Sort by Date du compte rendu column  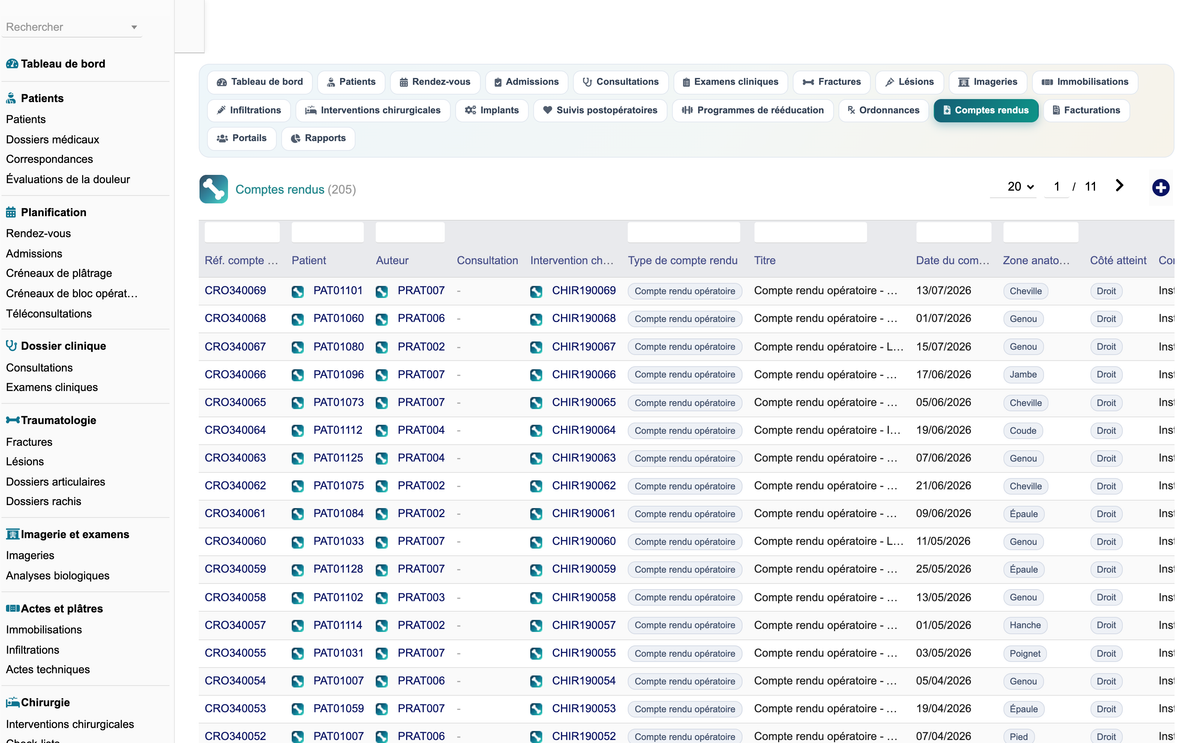(x=953, y=260)
